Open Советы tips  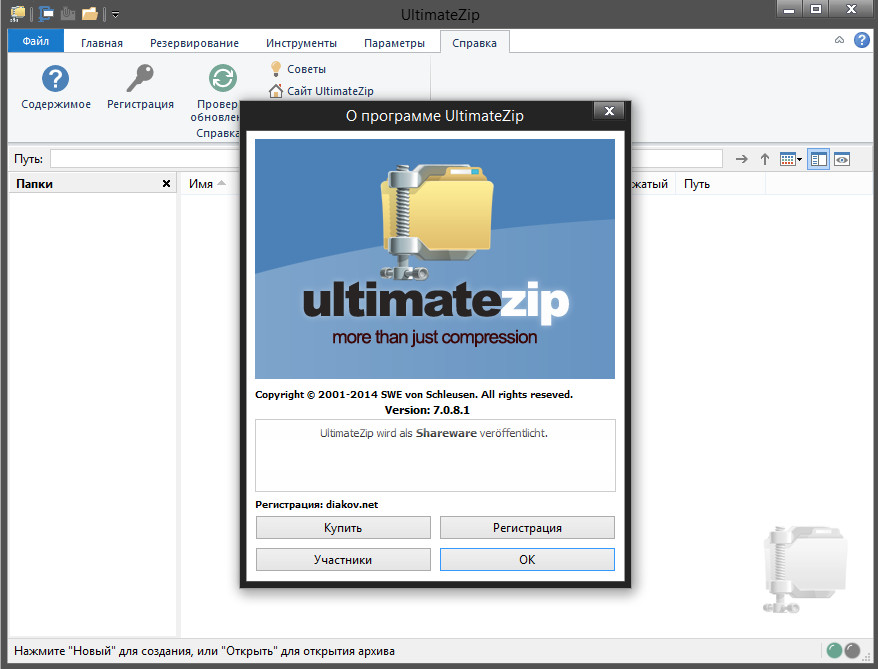[298, 69]
